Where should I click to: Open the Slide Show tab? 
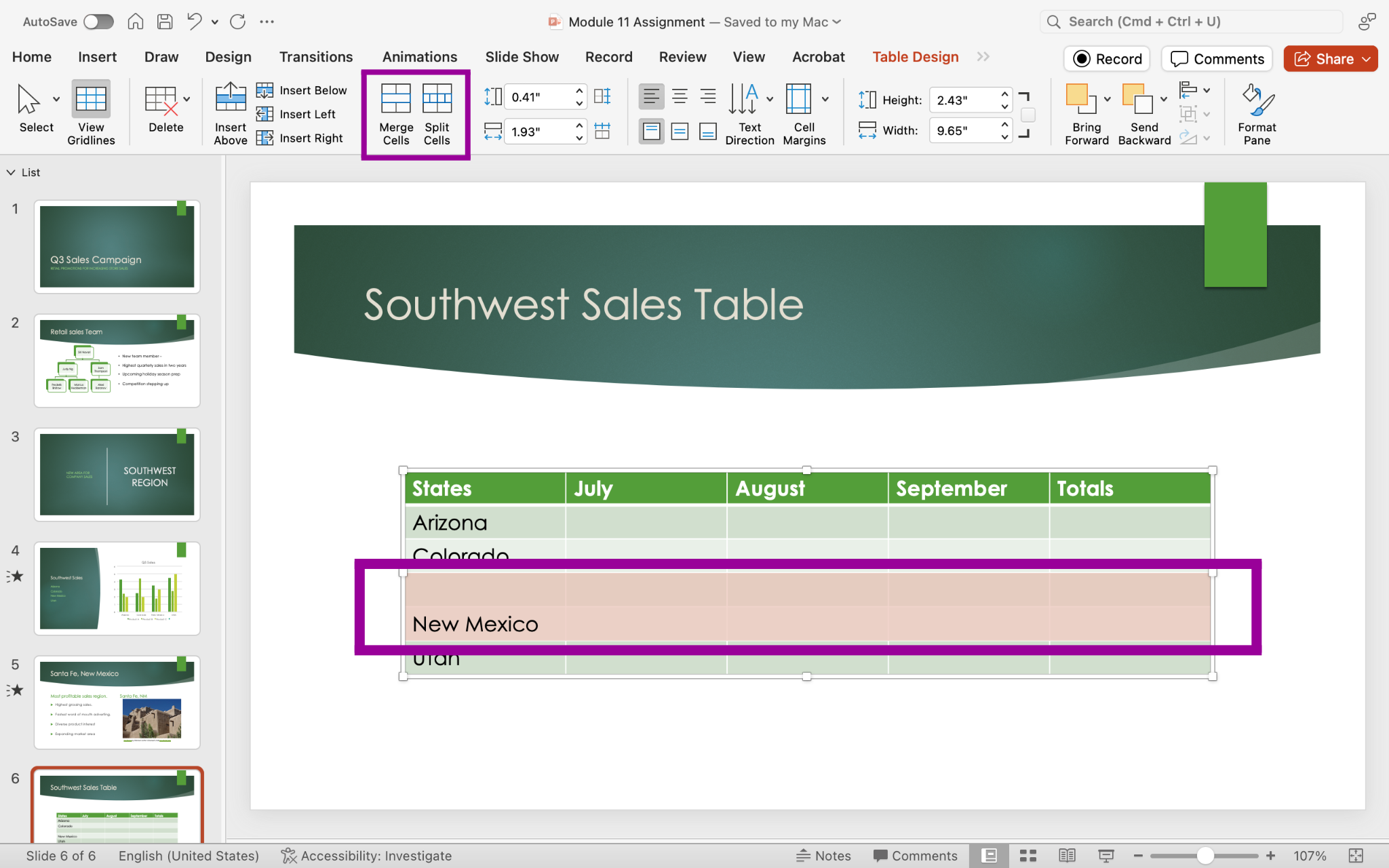click(x=522, y=57)
